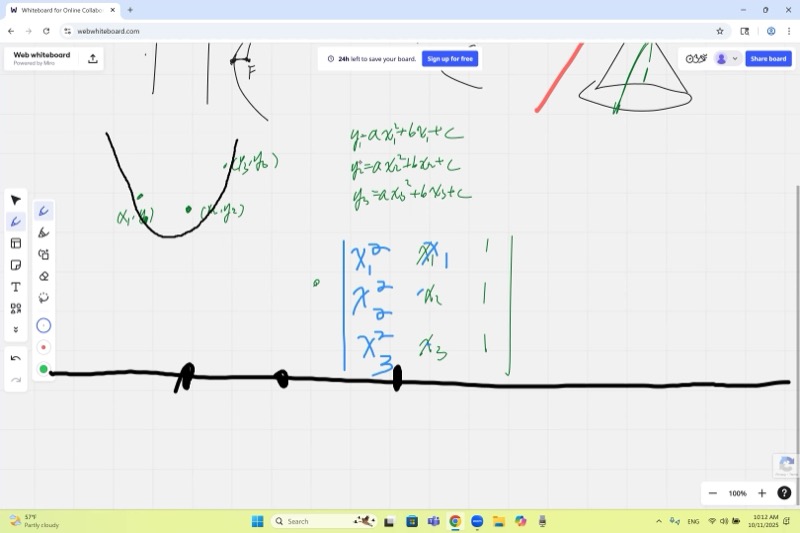Open the frames template tool

pos(16,243)
